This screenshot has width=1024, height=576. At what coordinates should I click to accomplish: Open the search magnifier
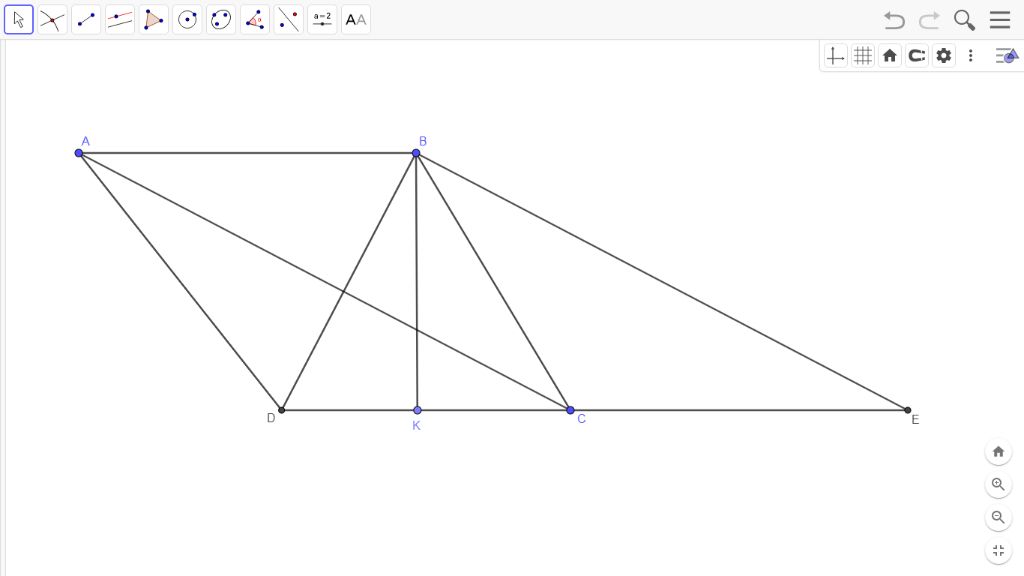pyautogui.click(x=964, y=20)
